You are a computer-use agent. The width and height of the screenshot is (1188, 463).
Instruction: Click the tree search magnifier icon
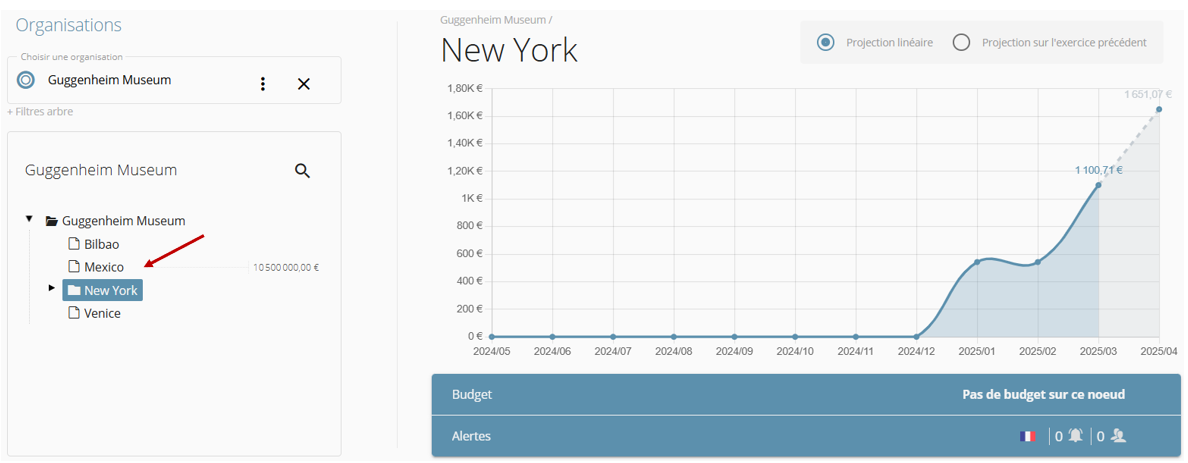tap(303, 171)
